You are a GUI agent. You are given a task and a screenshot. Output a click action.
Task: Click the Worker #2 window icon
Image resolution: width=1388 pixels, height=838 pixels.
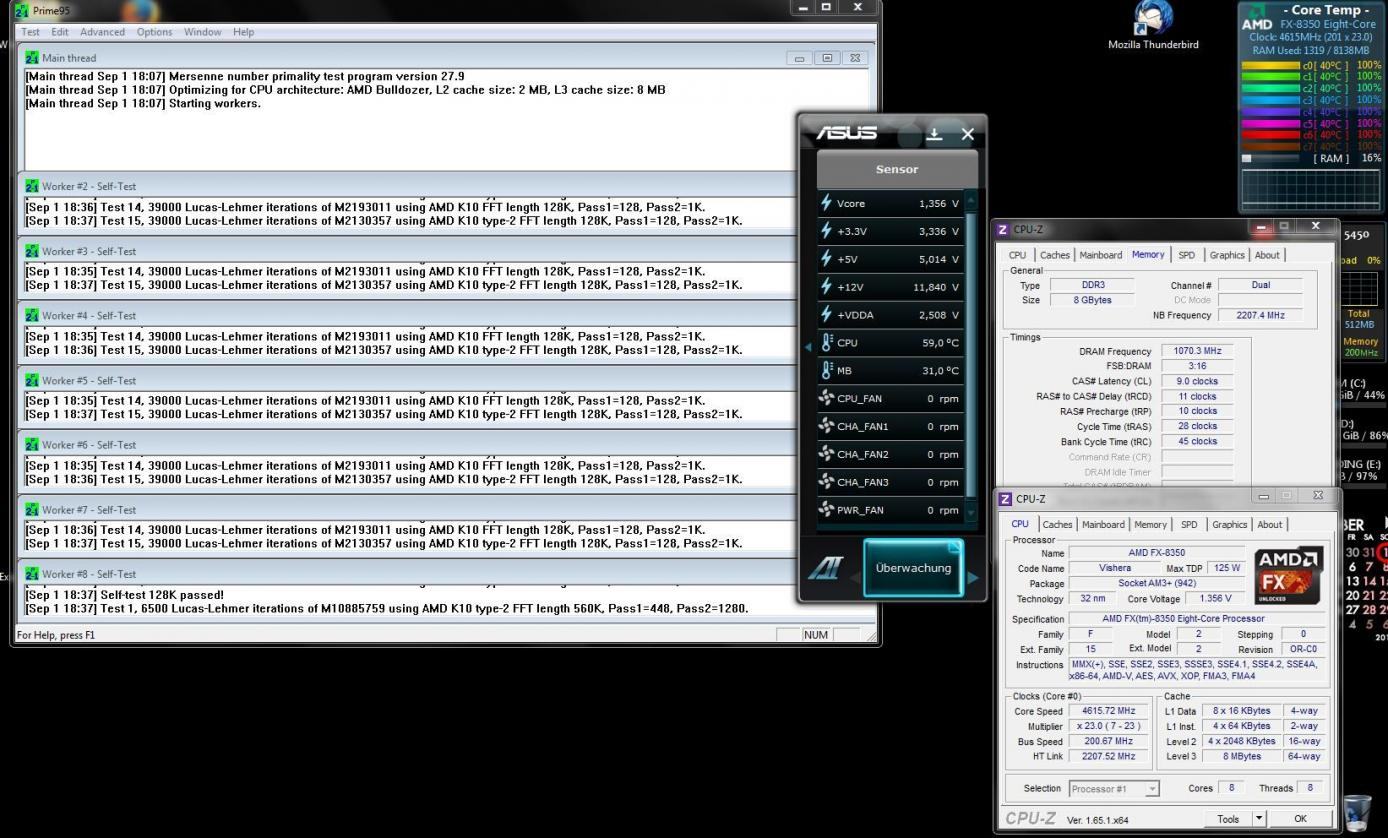tap(32, 186)
